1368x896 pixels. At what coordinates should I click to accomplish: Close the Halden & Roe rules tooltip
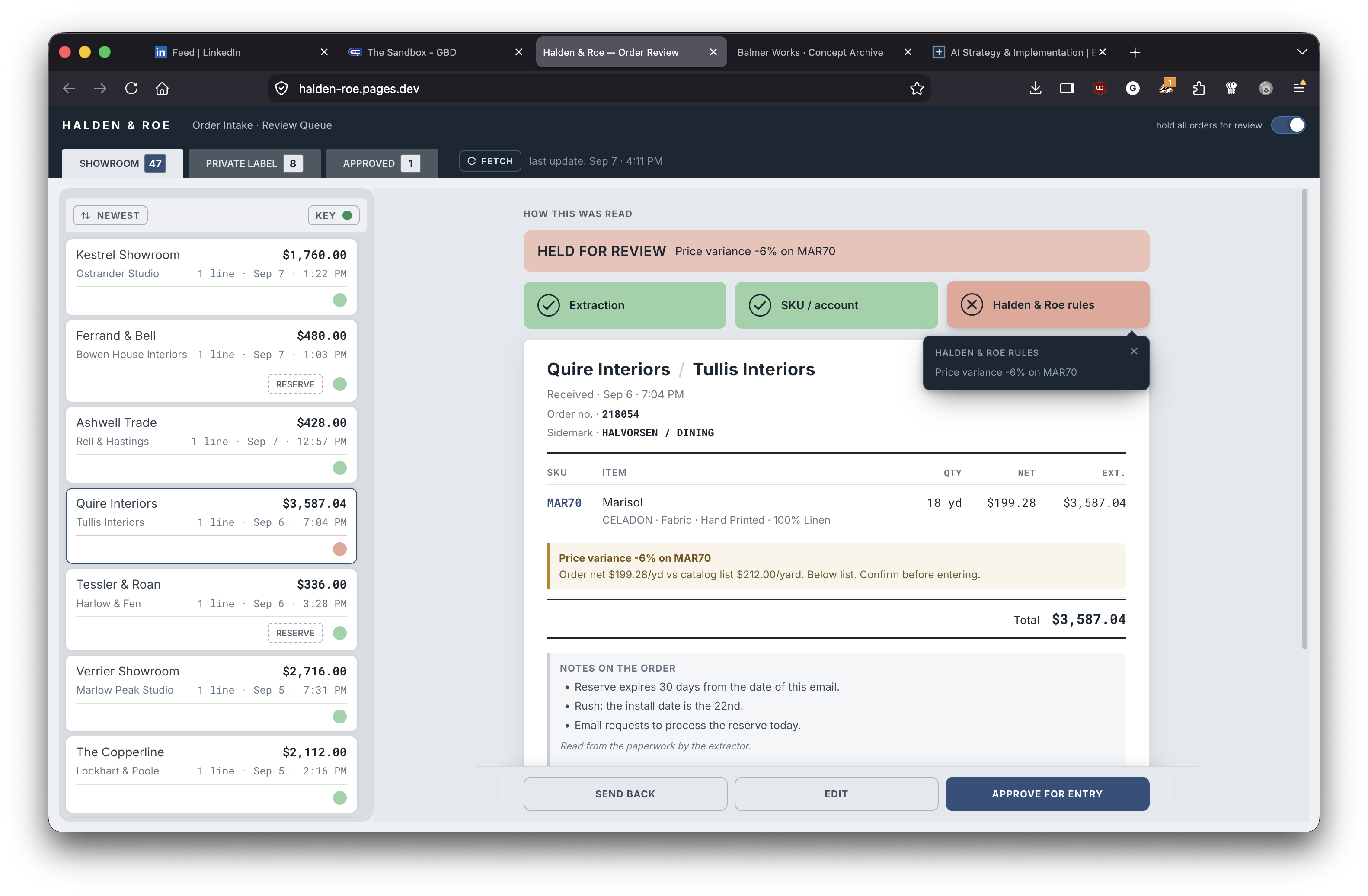pos(1134,351)
